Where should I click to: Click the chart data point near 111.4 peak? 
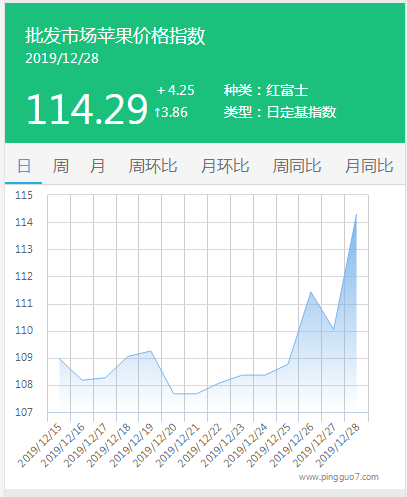(311, 292)
